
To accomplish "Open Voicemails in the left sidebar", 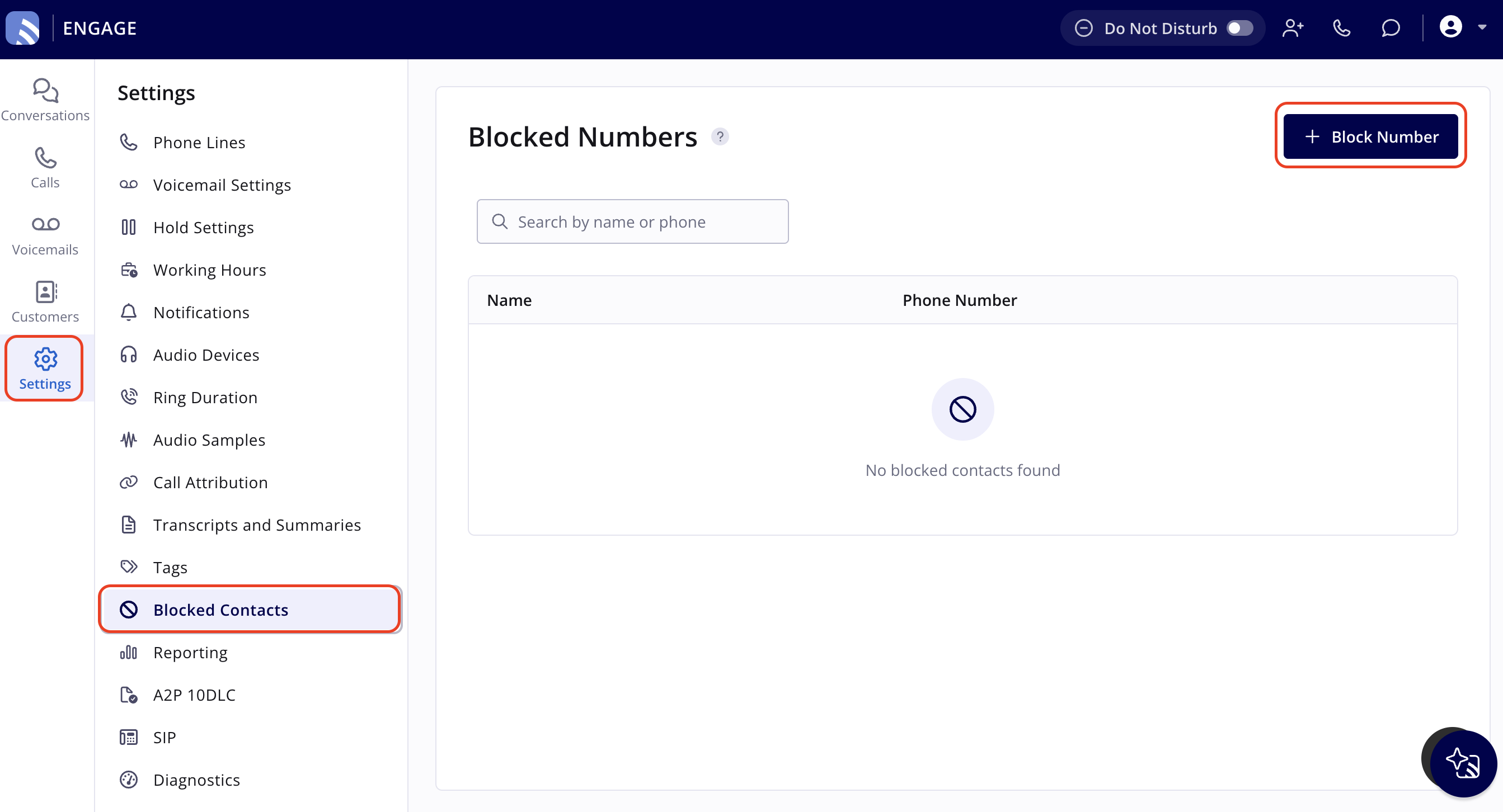I will tap(45, 235).
